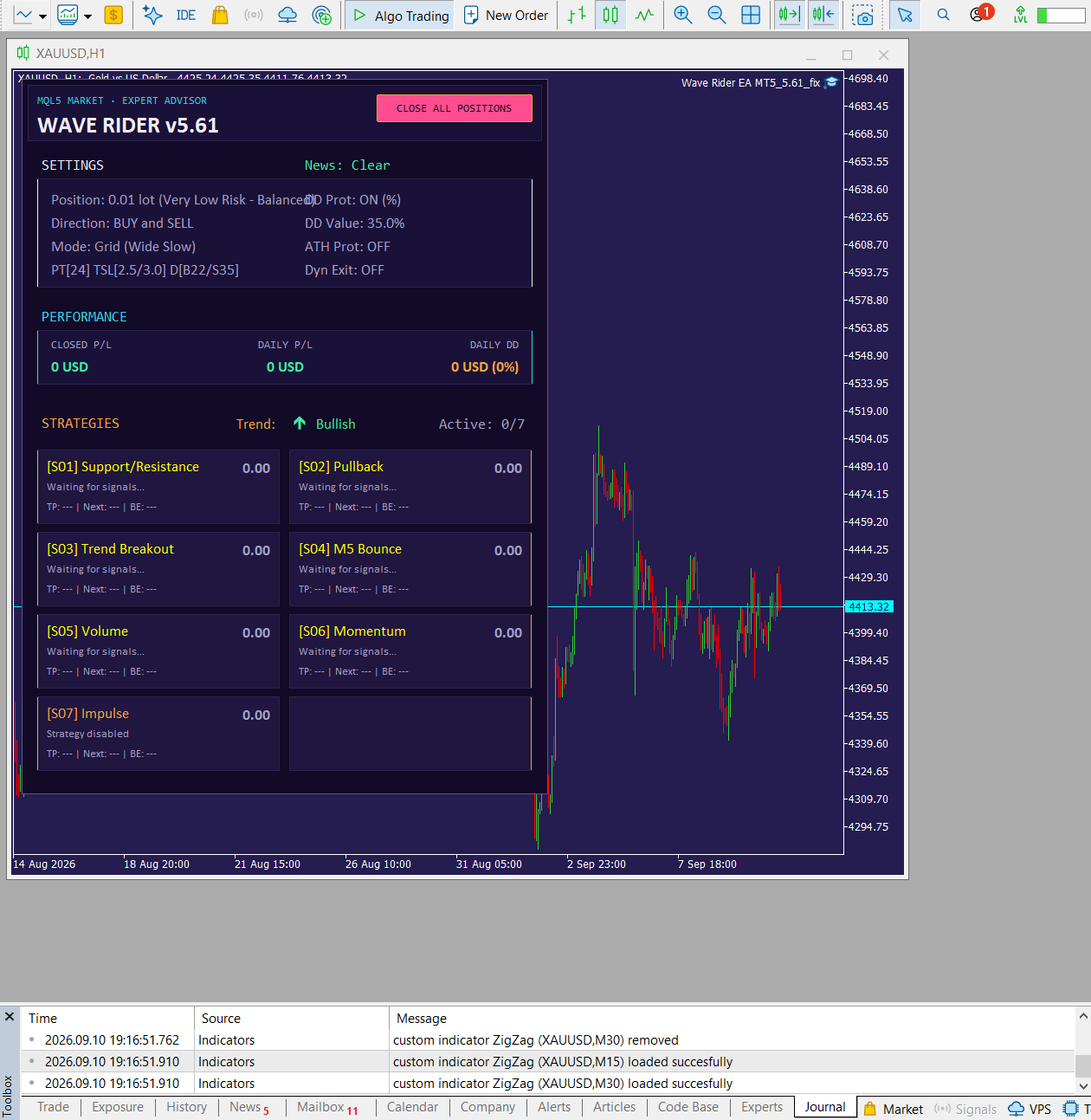Click the Bullish trend arrow icon
The height and width of the screenshot is (1120, 1091).
point(300,424)
